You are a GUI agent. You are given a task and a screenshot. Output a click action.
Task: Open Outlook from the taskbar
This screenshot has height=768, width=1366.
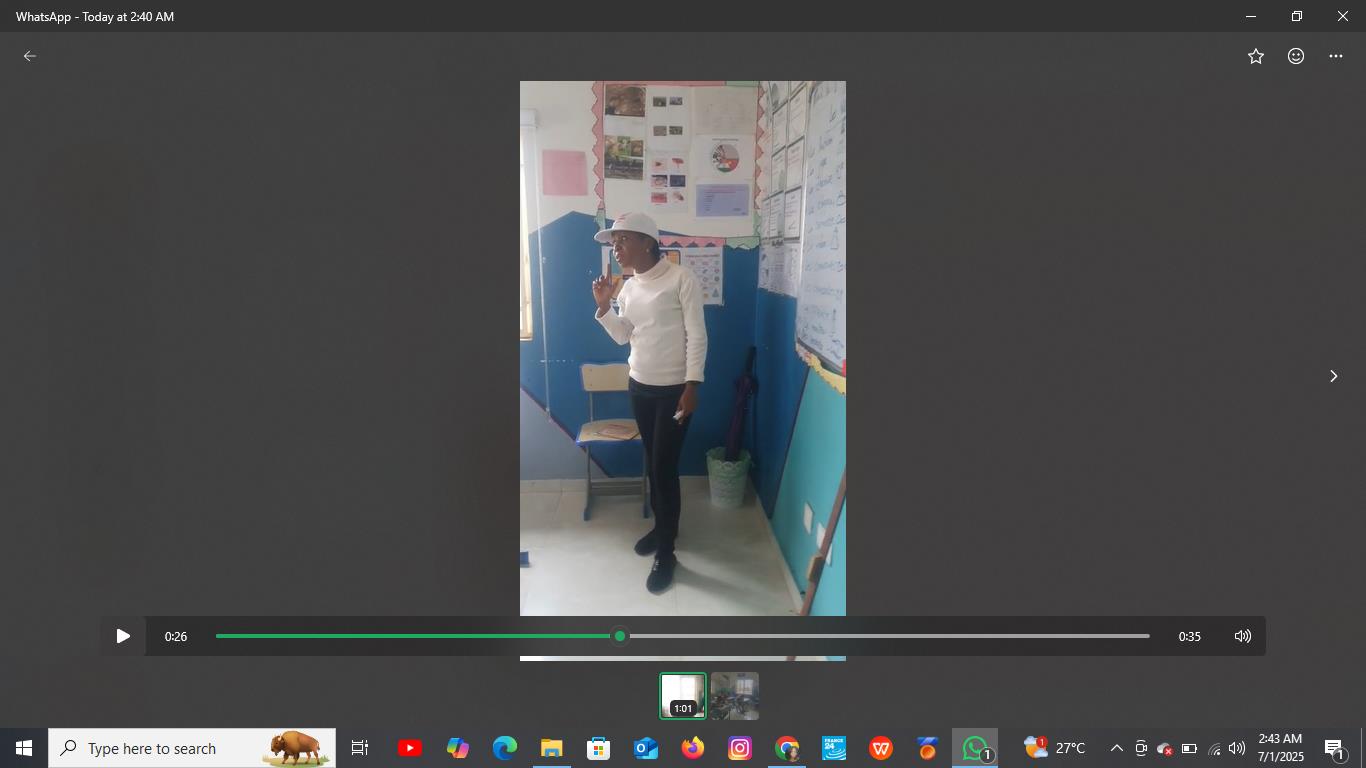[645, 748]
